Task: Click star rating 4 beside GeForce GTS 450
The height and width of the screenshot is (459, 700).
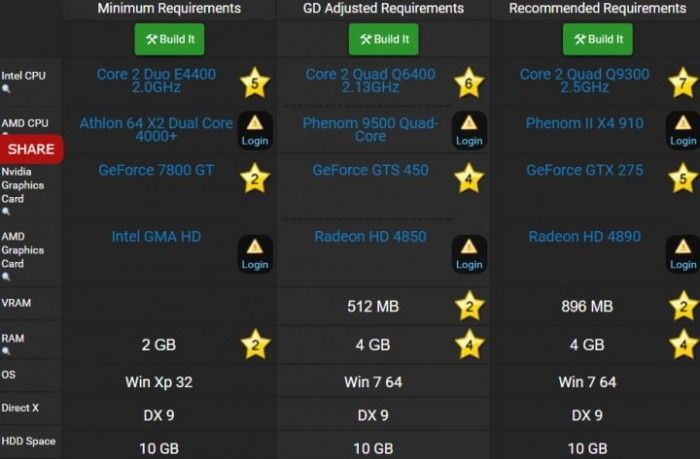Action: click(x=469, y=178)
